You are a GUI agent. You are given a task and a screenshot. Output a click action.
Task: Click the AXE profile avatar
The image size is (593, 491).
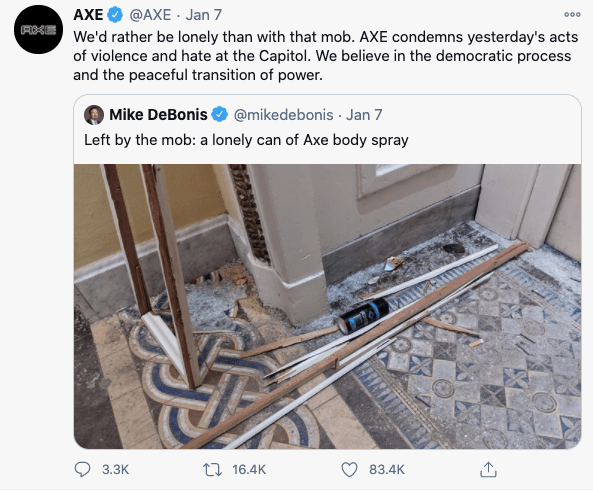point(39,30)
